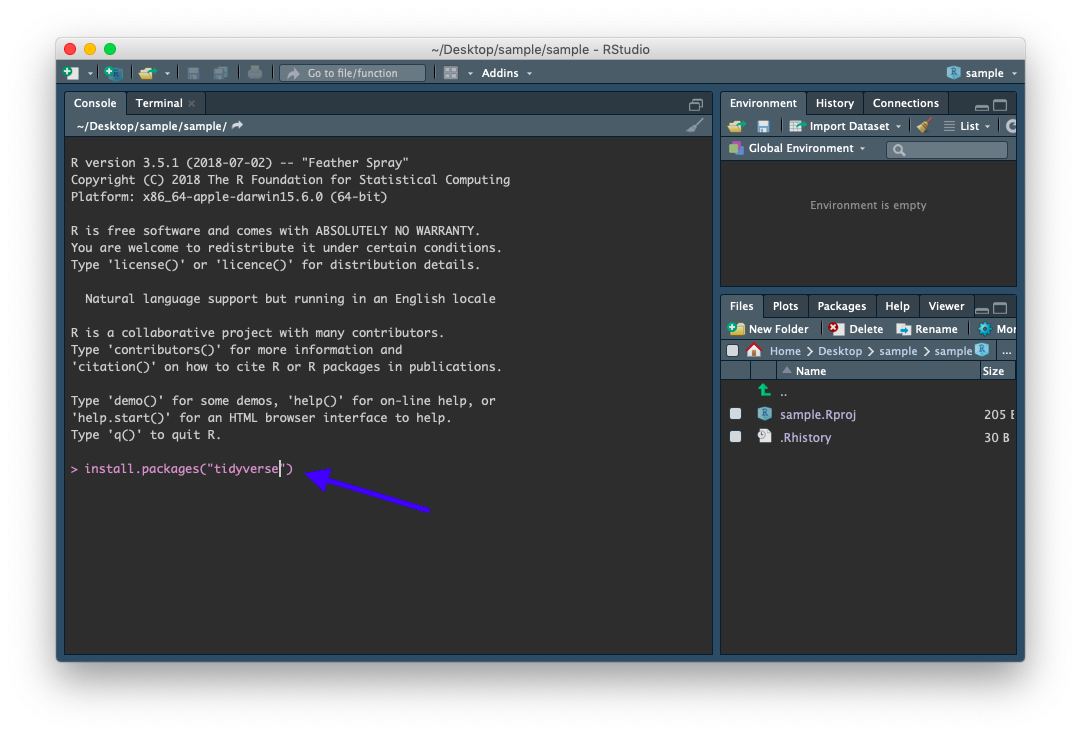Select the History tab
1081x736 pixels.
click(x=835, y=103)
